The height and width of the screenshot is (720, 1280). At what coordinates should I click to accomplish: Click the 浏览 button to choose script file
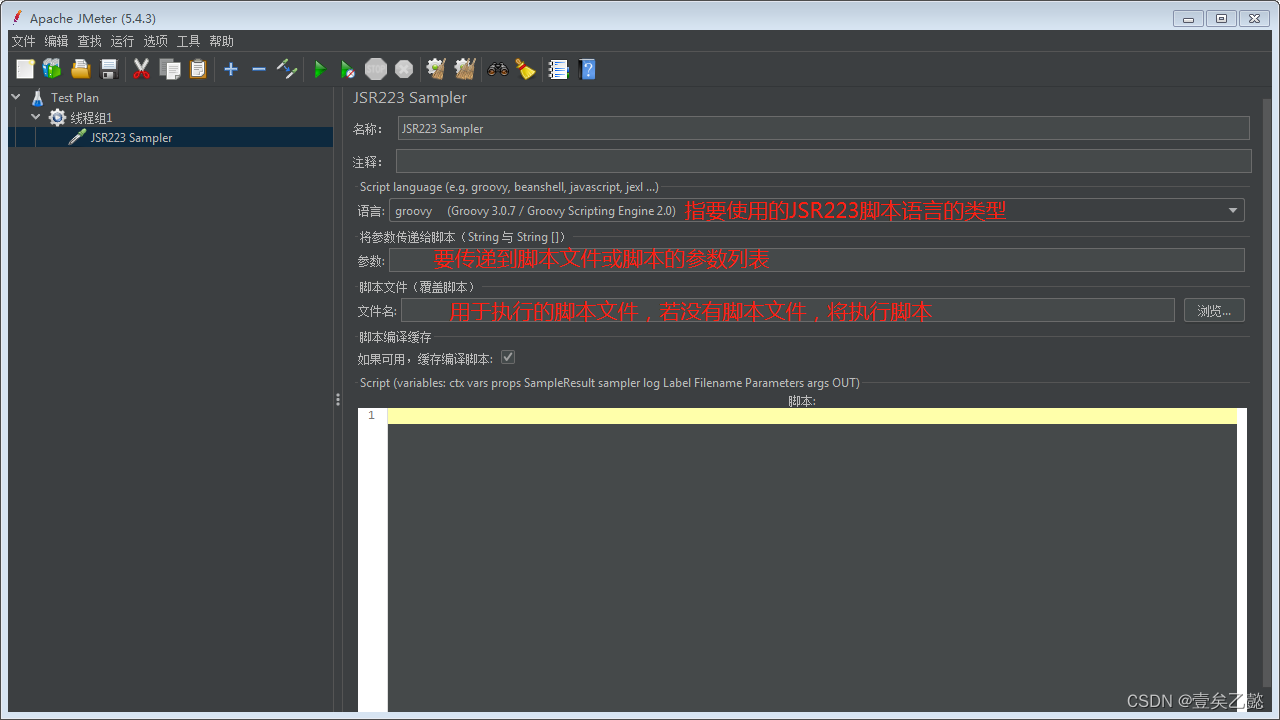coord(1213,310)
